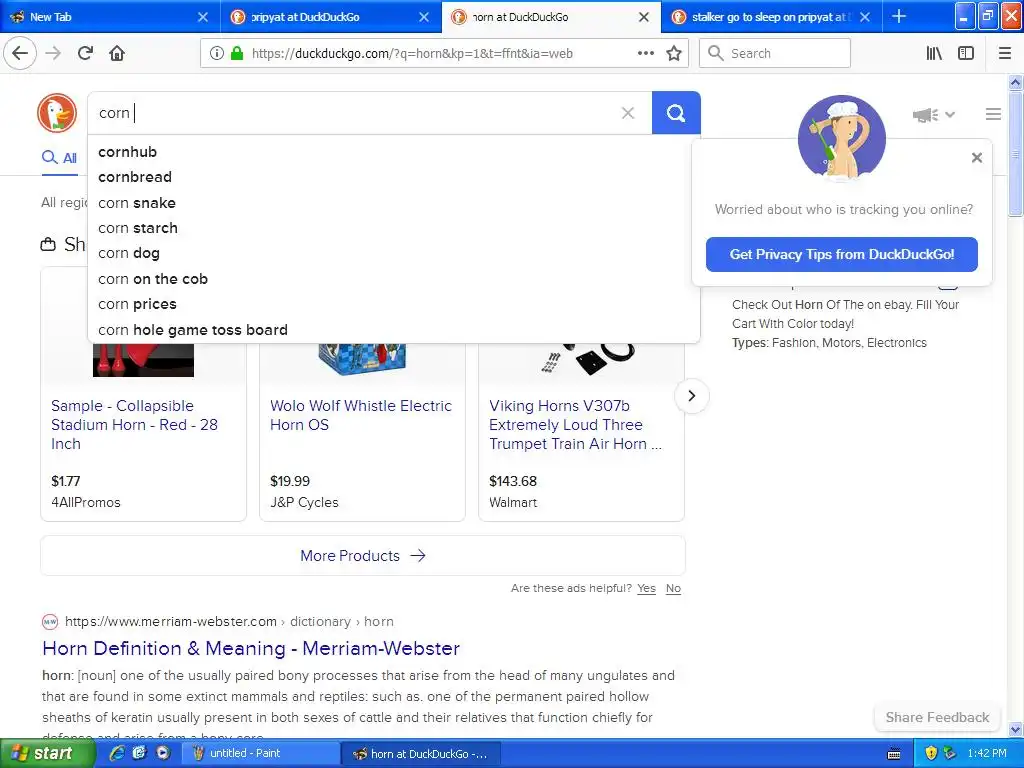Close the pripyat at DuckDuckGo tab
The width and height of the screenshot is (1024, 768).
click(x=424, y=17)
